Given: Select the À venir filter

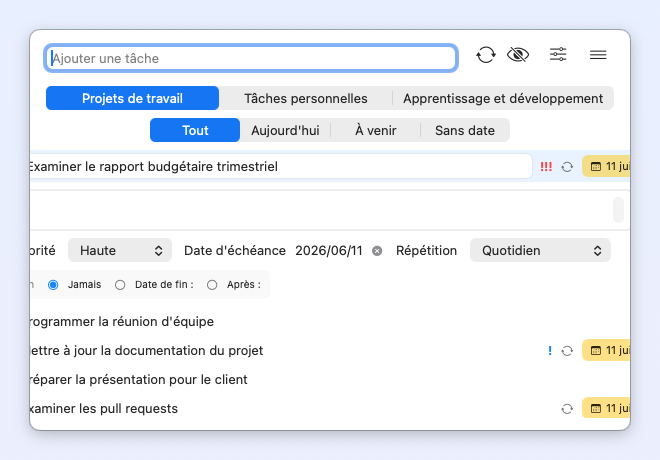Looking at the screenshot, I should (x=375, y=130).
